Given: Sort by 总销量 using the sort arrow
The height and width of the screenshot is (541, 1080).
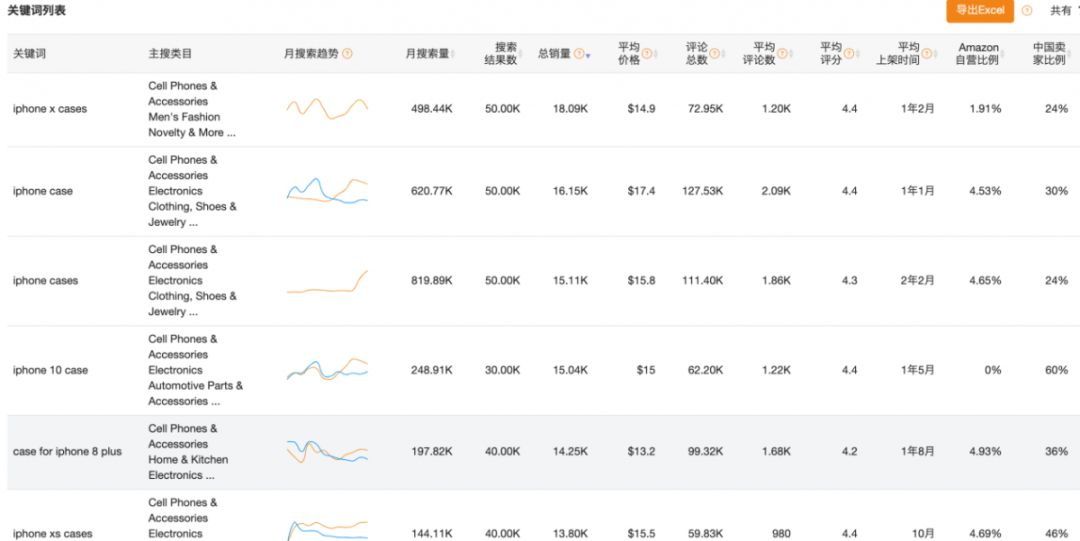Looking at the screenshot, I should coord(588,55).
